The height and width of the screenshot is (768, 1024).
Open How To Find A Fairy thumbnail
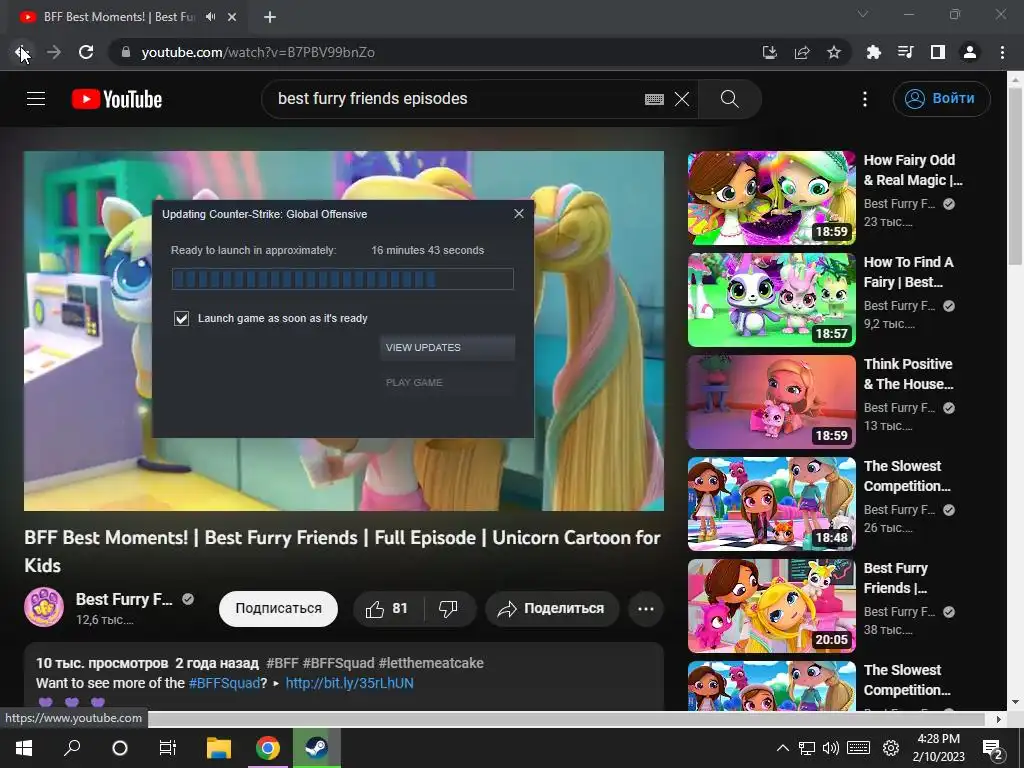(771, 300)
